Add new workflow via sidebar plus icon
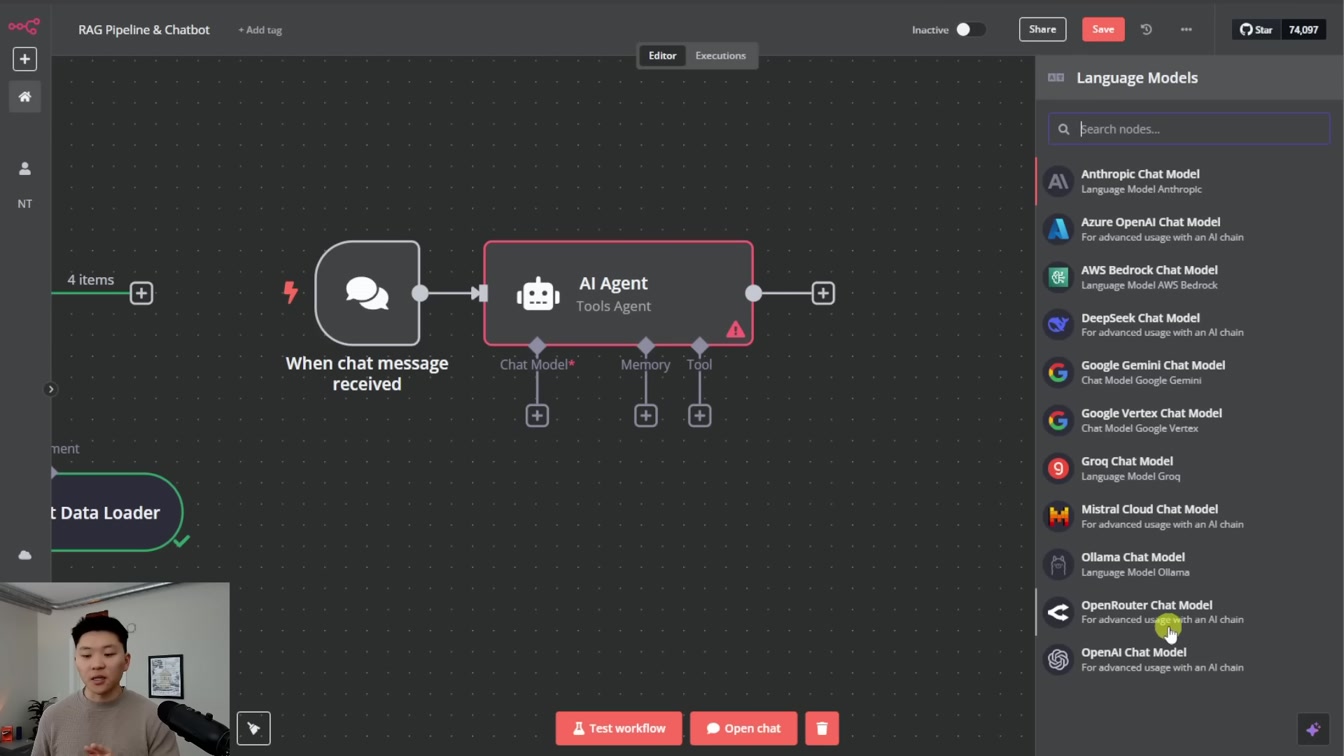This screenshot has width=1344, height=756. point(25,59)
